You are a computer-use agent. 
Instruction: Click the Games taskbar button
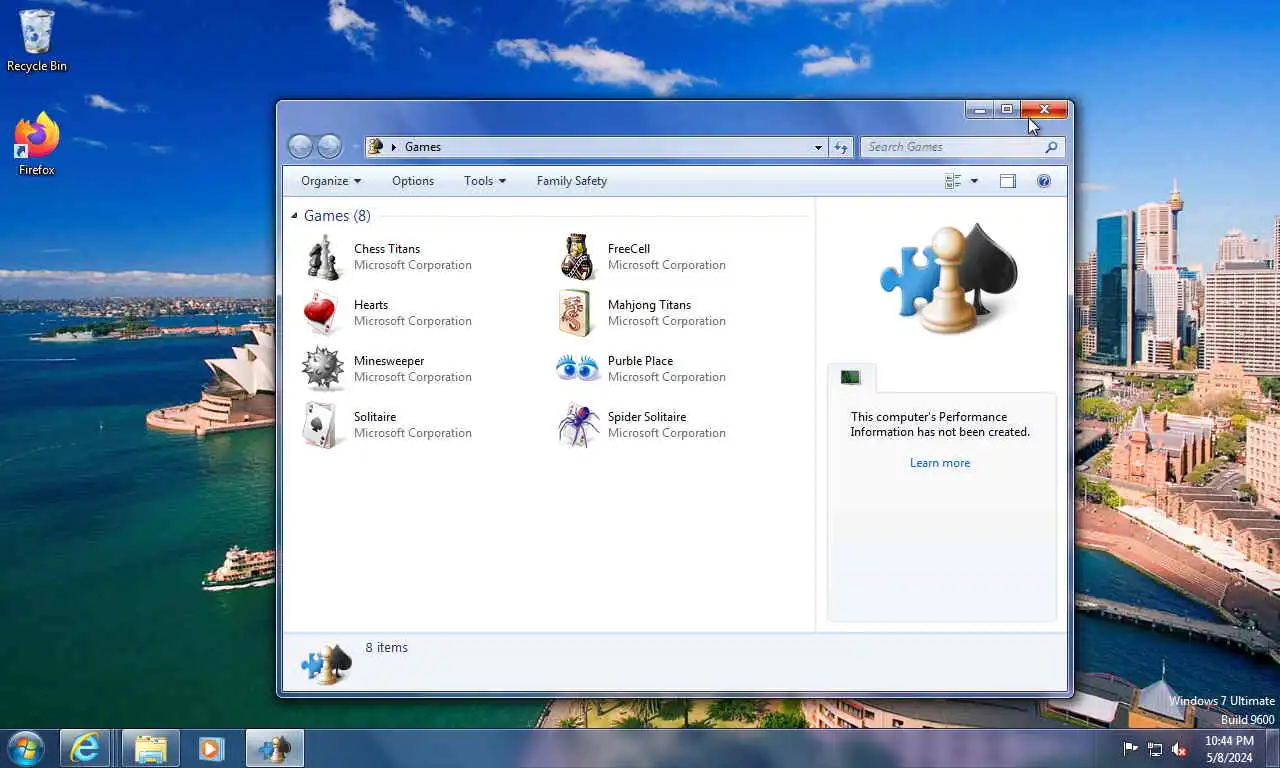tap(275, 748)
